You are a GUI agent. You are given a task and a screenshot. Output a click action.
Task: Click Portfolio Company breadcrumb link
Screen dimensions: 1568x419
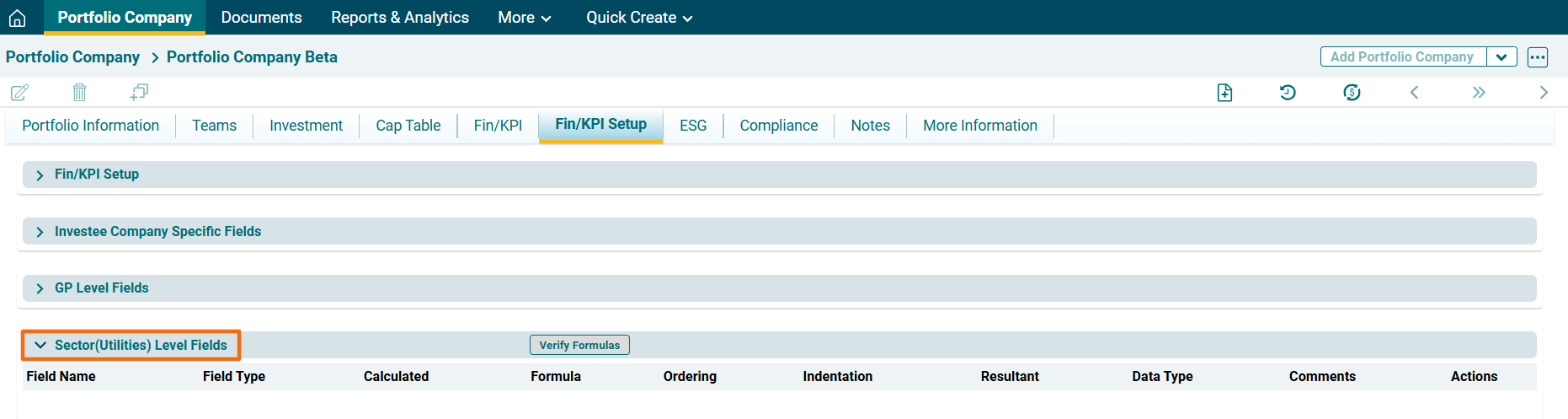tap(72, 57)
